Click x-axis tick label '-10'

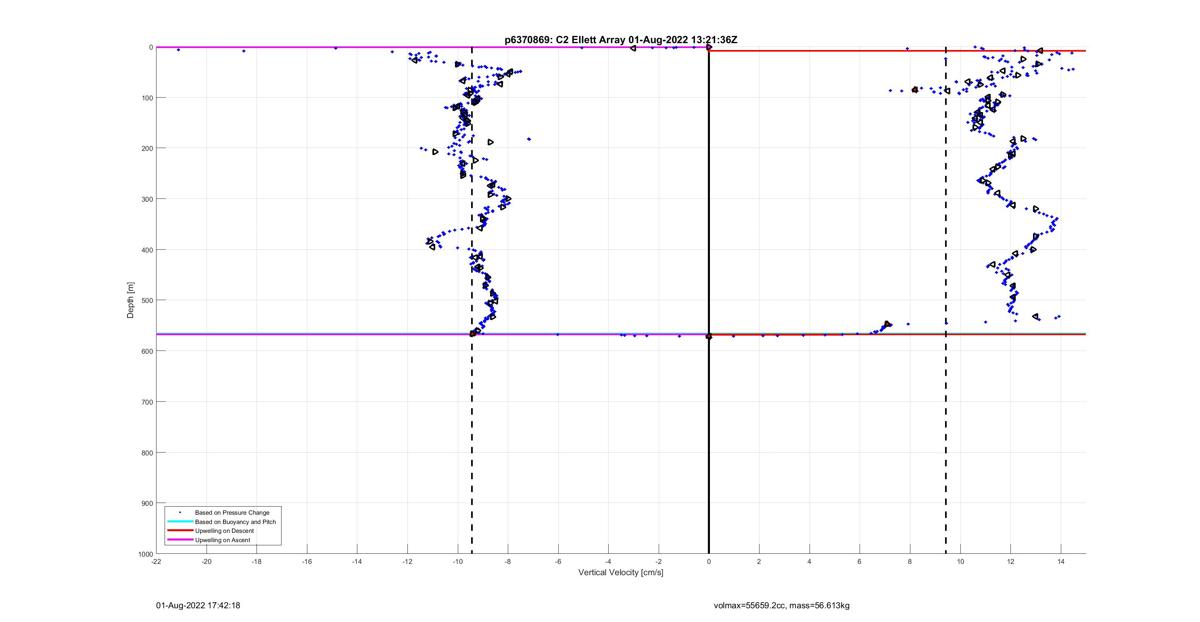click(x=458, y=561)
